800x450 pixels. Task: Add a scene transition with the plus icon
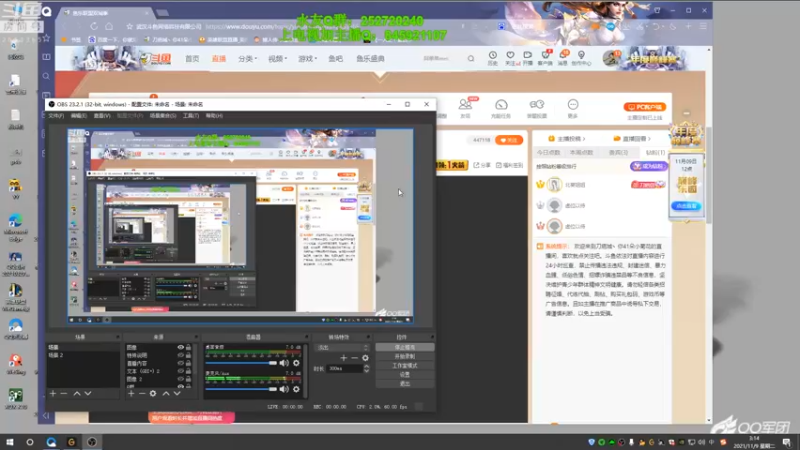(x=343, y=358)
